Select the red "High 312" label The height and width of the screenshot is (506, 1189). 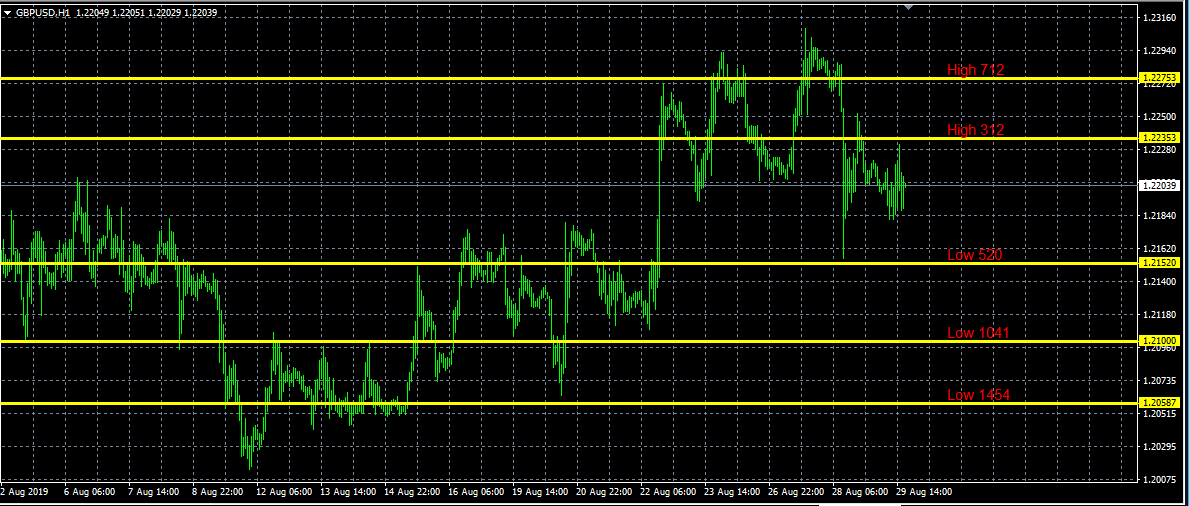975,130
